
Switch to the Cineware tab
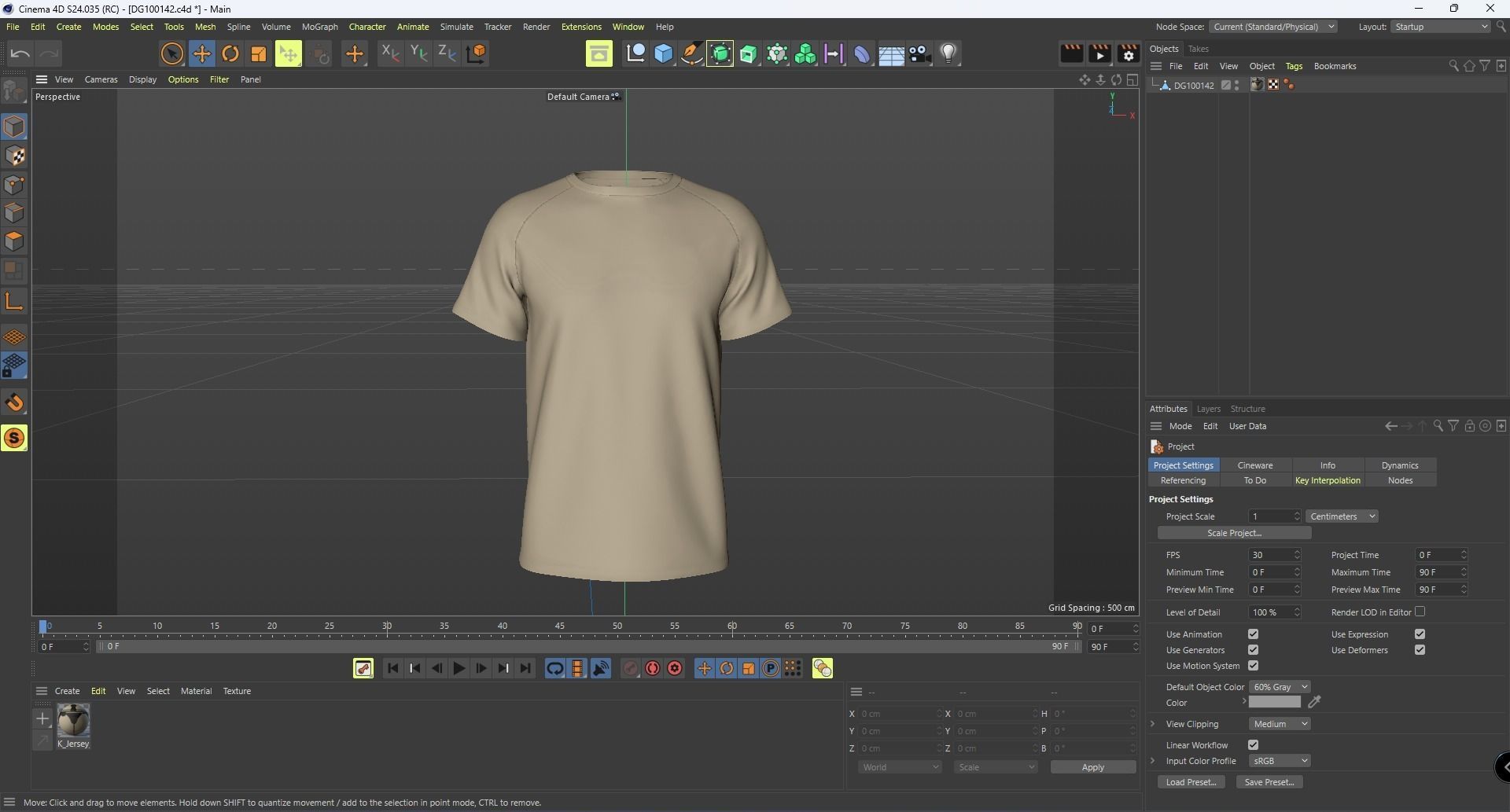pos(1255,465)
